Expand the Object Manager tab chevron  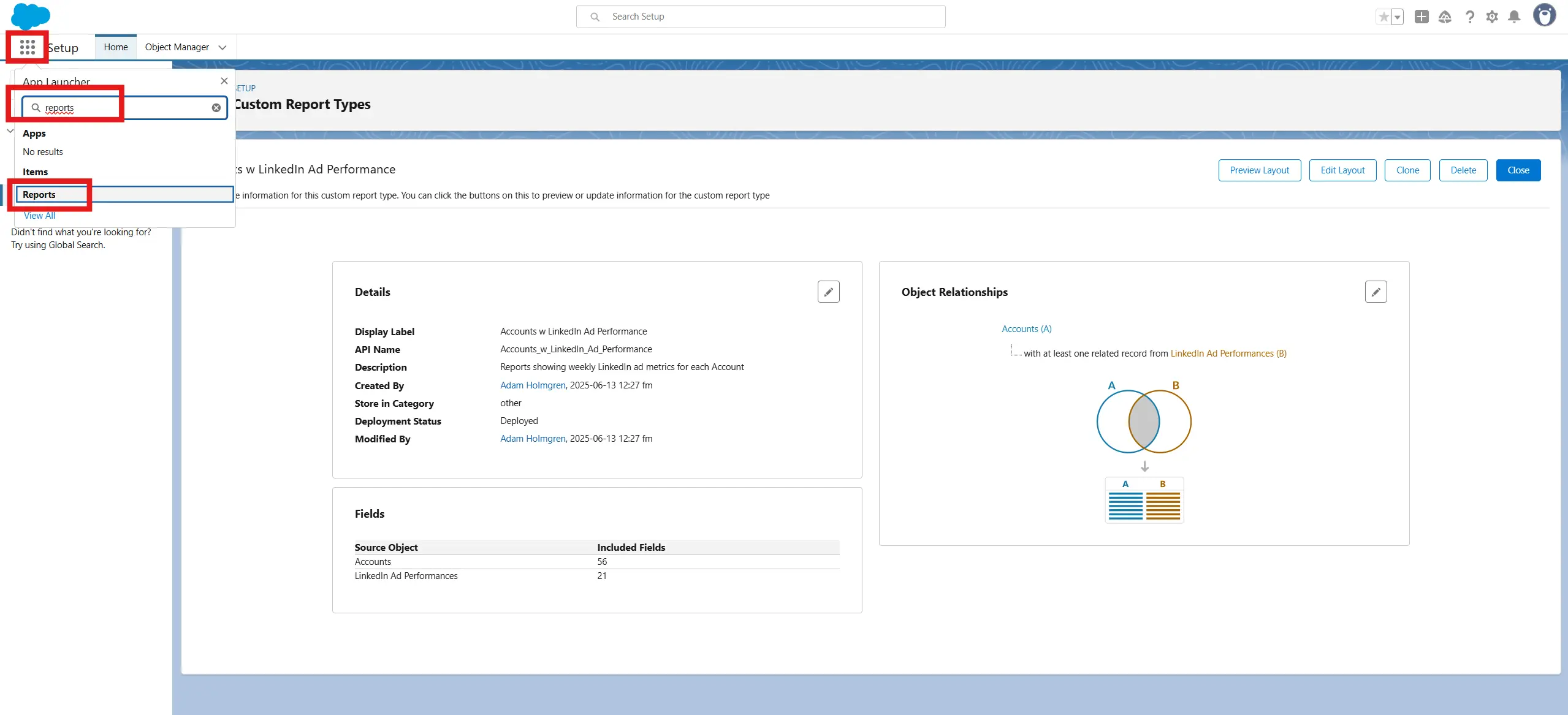click(x=223, y=48)
